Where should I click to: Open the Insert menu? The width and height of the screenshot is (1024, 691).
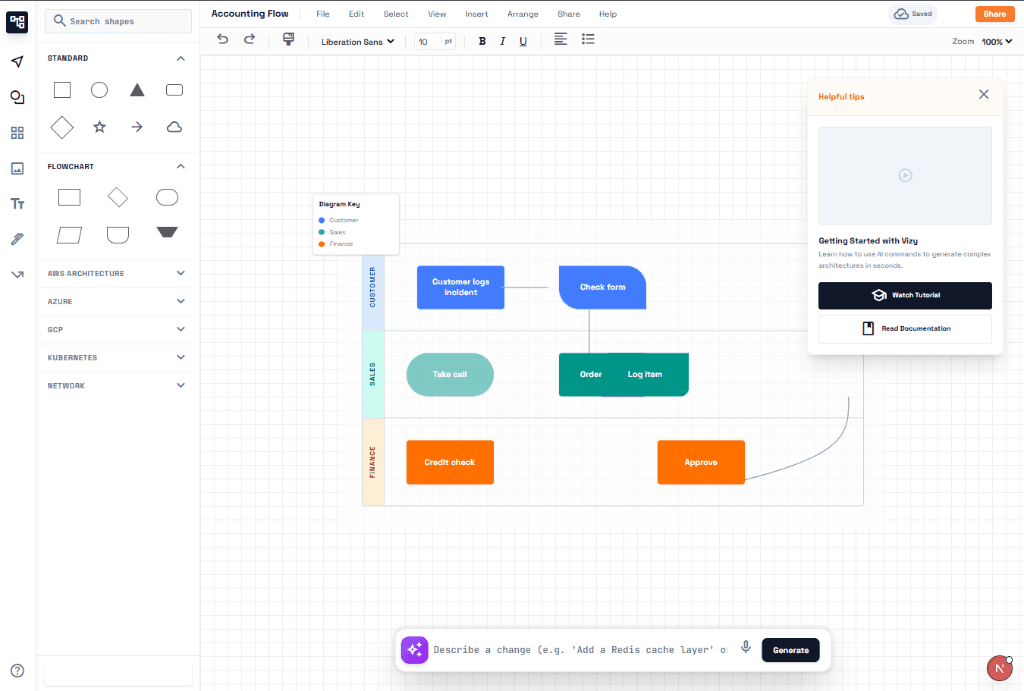[x=476, y=14]
